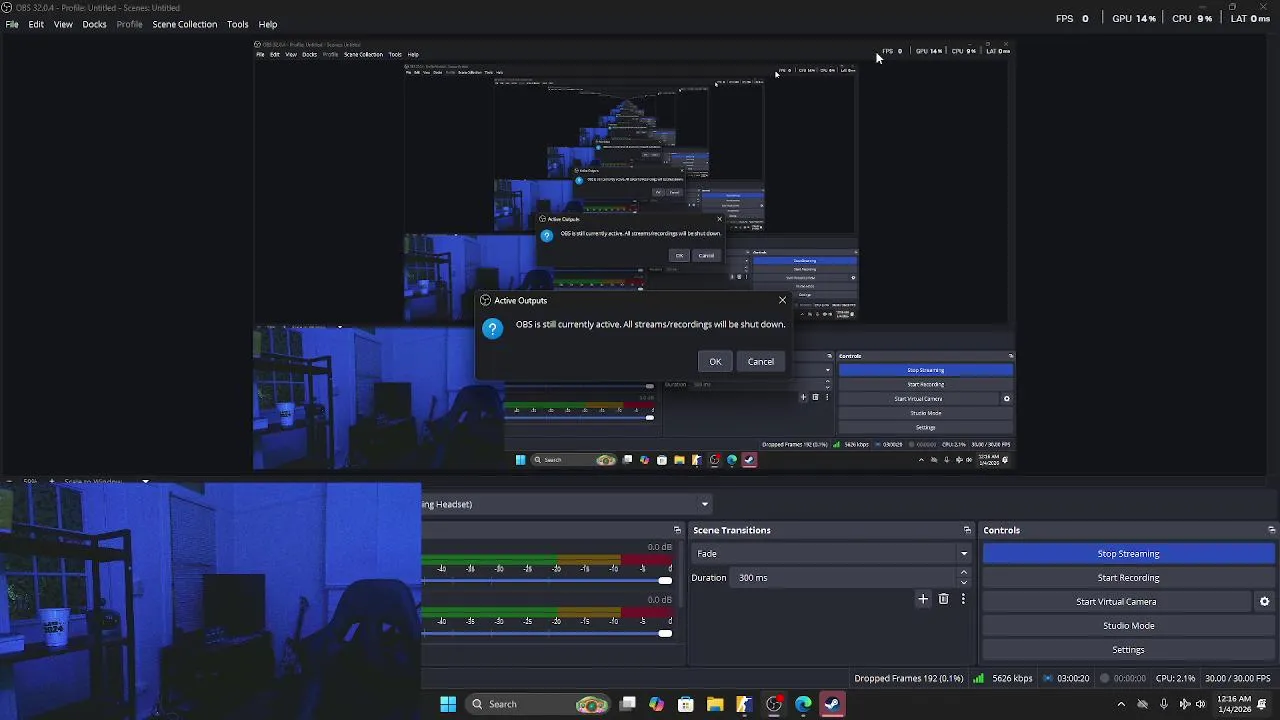Click the 00:00:00 recording timer
This screenshot has height=720, width=1280.
click(1130, 678)
